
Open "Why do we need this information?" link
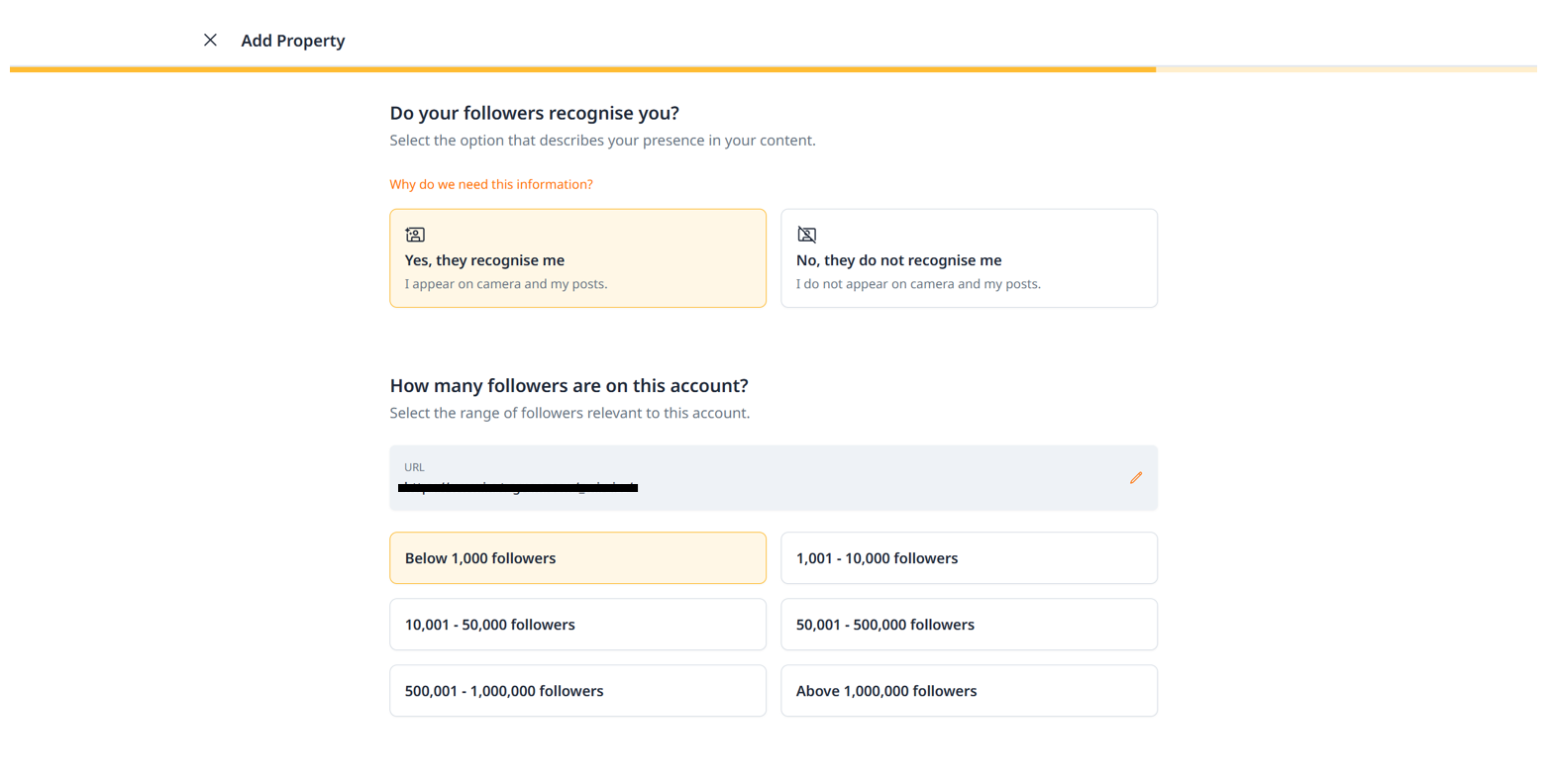tap(491, 184)
